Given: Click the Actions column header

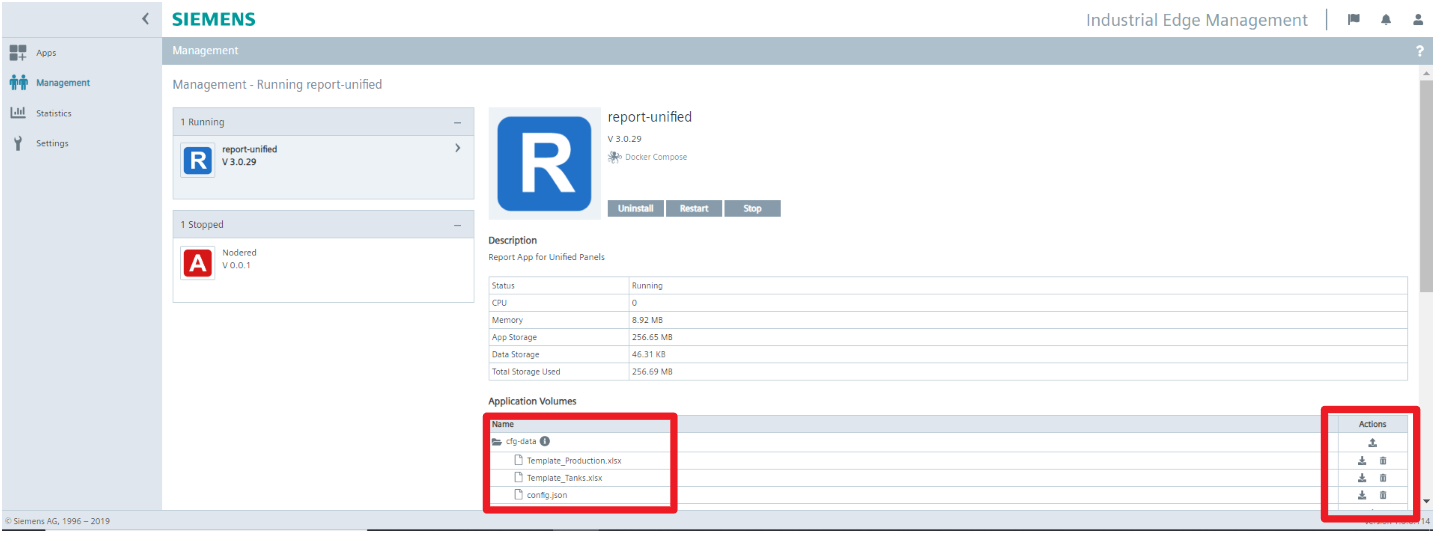Looking at the screenshot, I should (1373, 424).
